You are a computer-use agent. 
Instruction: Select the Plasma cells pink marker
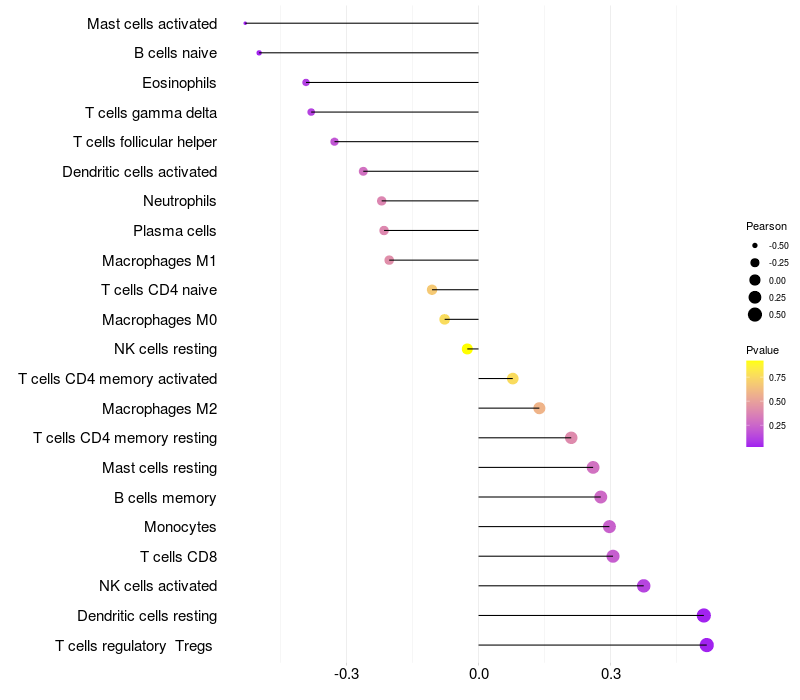(x=384, y=231)
